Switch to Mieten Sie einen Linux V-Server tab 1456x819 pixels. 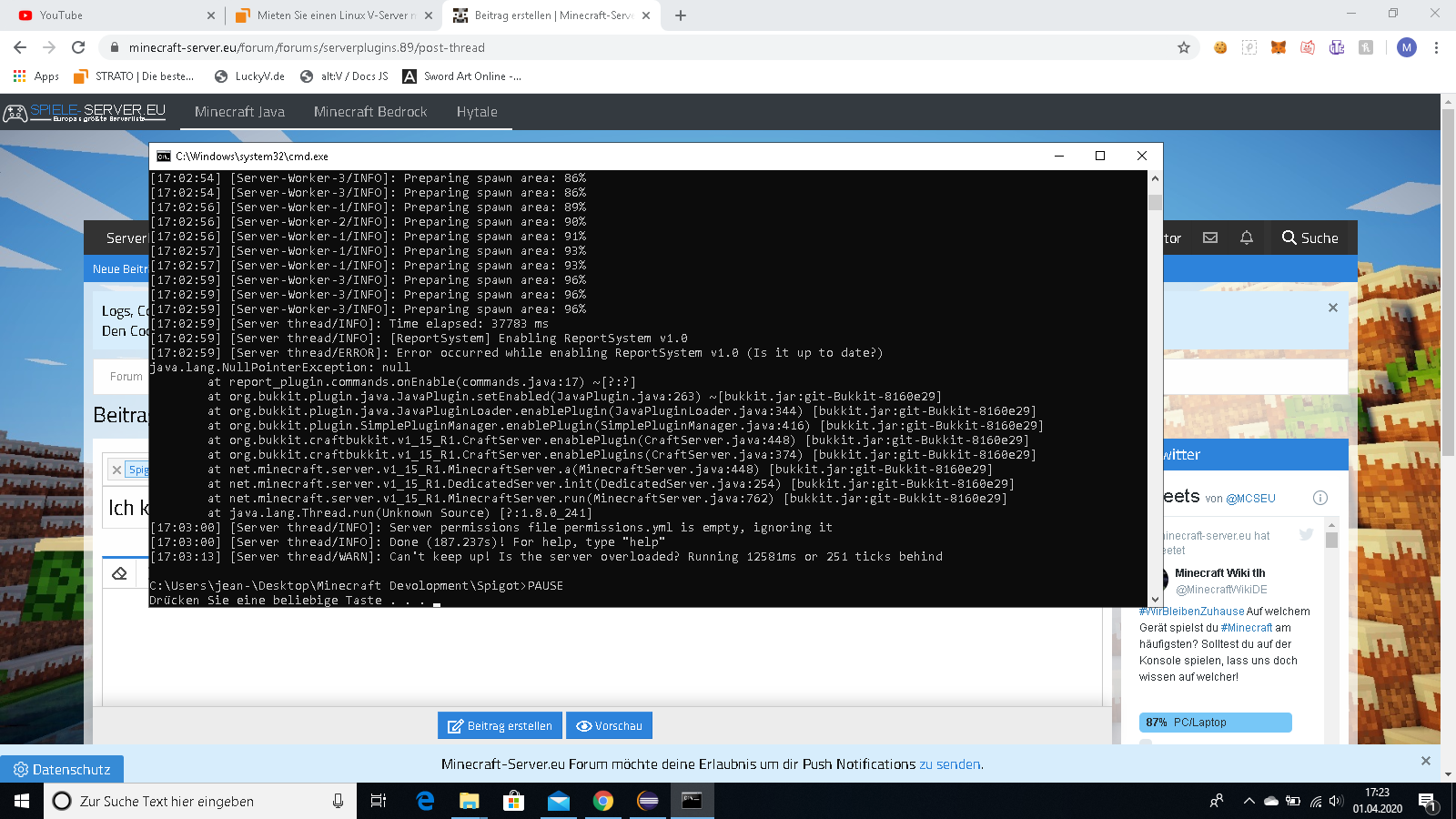(x=328, y=15)
